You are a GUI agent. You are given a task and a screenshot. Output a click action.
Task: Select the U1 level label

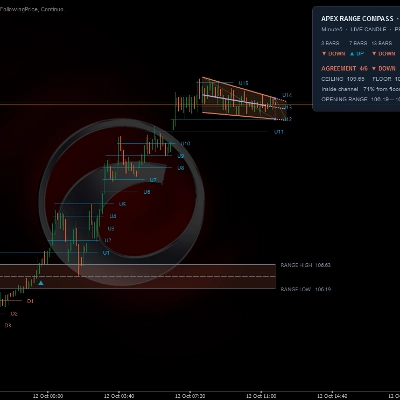(x=106, y=253)
